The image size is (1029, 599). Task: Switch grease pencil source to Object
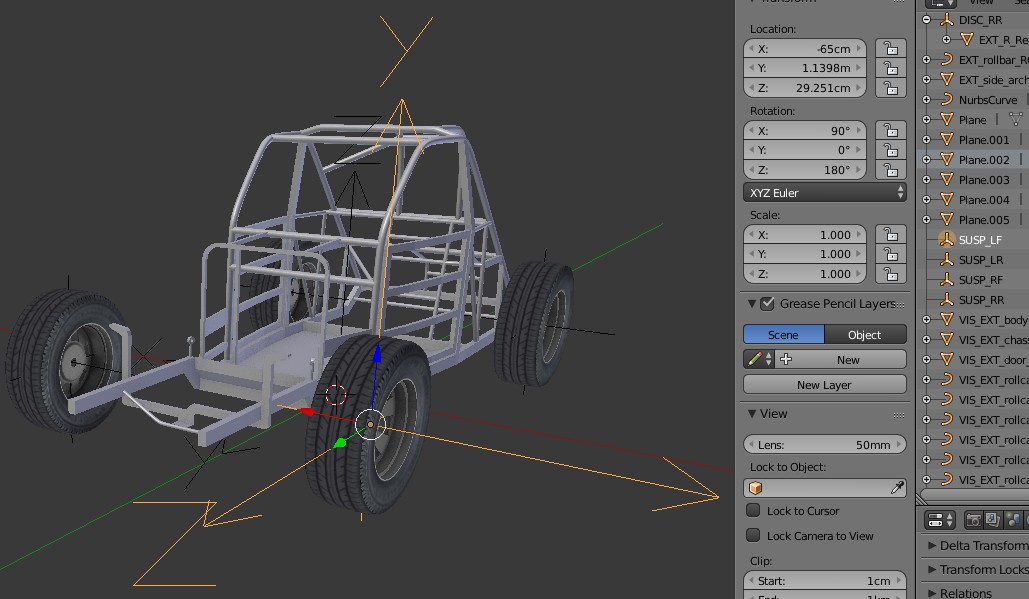tap(866, 335)
